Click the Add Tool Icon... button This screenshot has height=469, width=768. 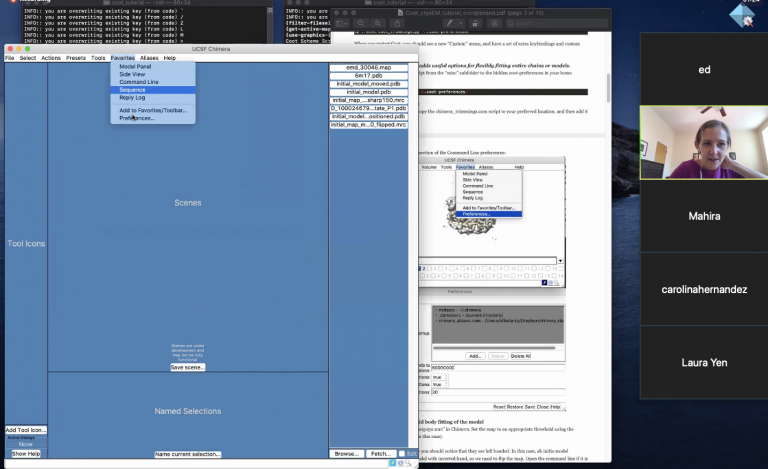coord(26,430)
